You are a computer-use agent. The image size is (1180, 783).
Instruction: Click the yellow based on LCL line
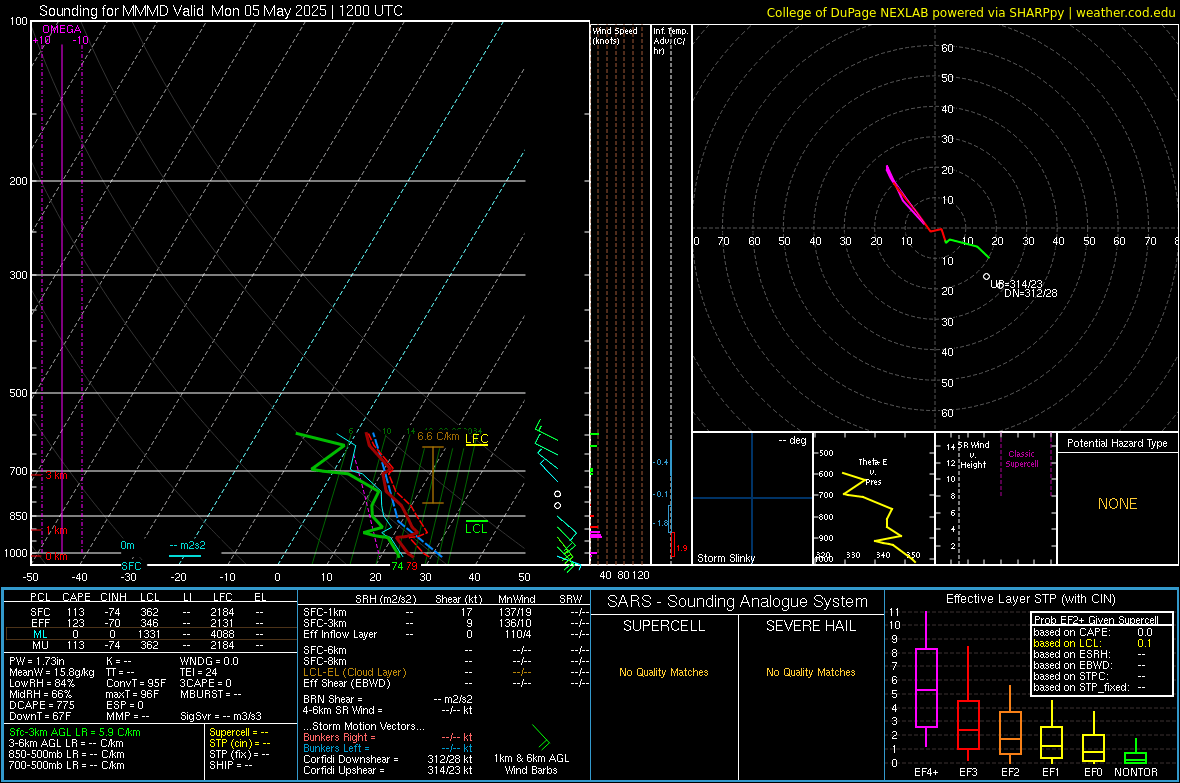tap(1092, 643)
